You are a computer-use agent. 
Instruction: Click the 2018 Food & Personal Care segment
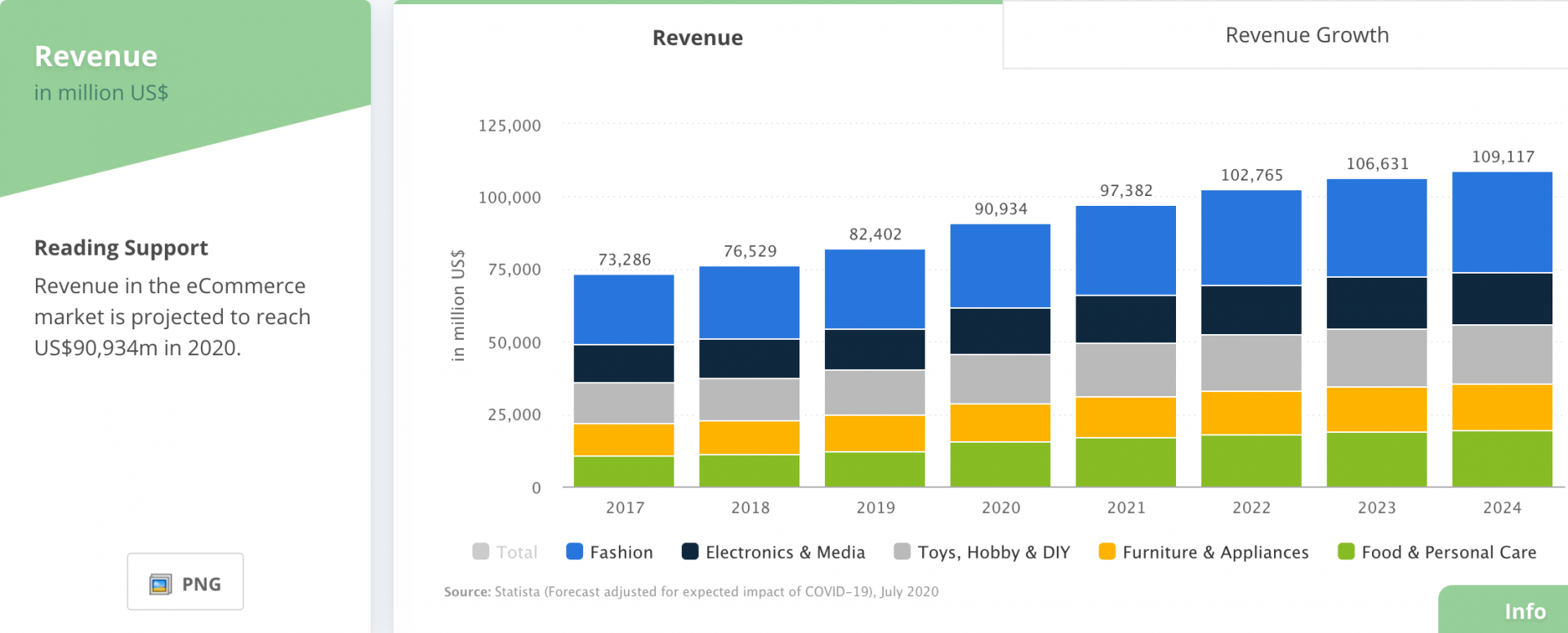[x=749, y=470]
